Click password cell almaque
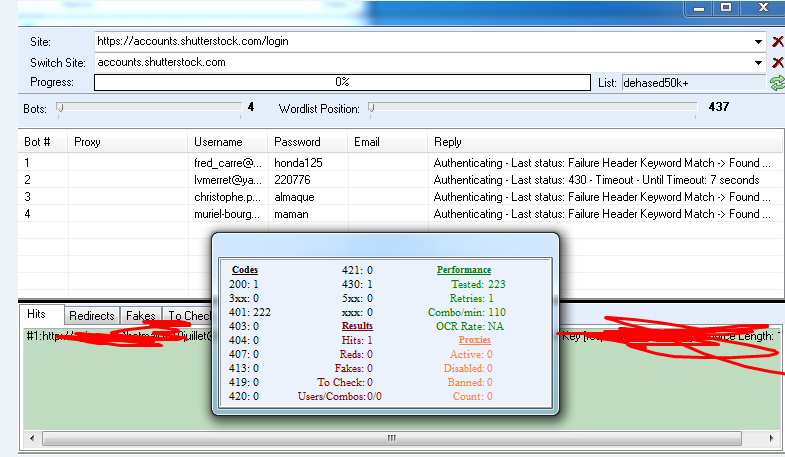Screen dimensions: 785x457 coord(294,197)
